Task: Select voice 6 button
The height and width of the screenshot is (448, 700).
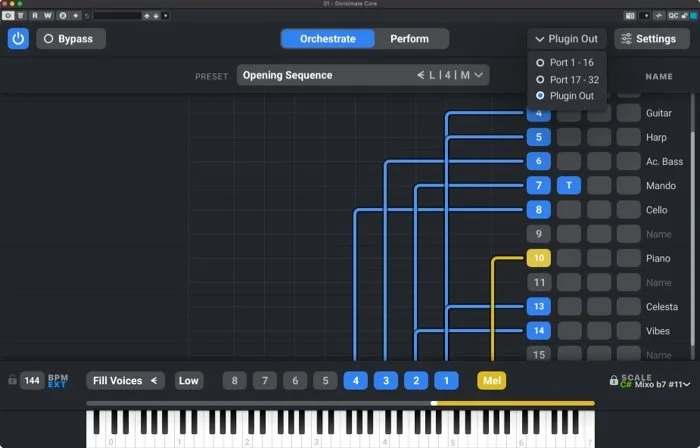Action: pos(295,381)
